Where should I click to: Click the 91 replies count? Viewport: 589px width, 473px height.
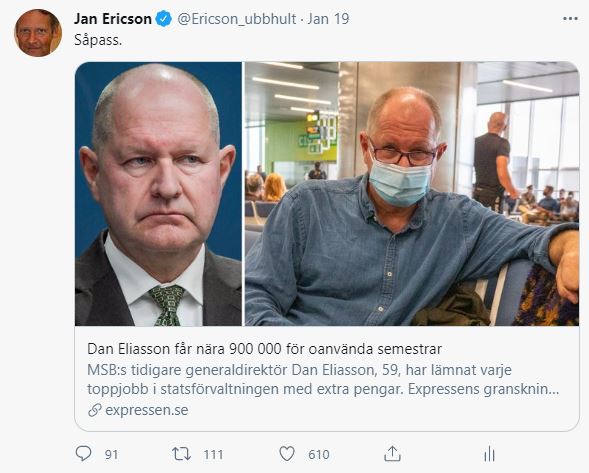[111, 455]
